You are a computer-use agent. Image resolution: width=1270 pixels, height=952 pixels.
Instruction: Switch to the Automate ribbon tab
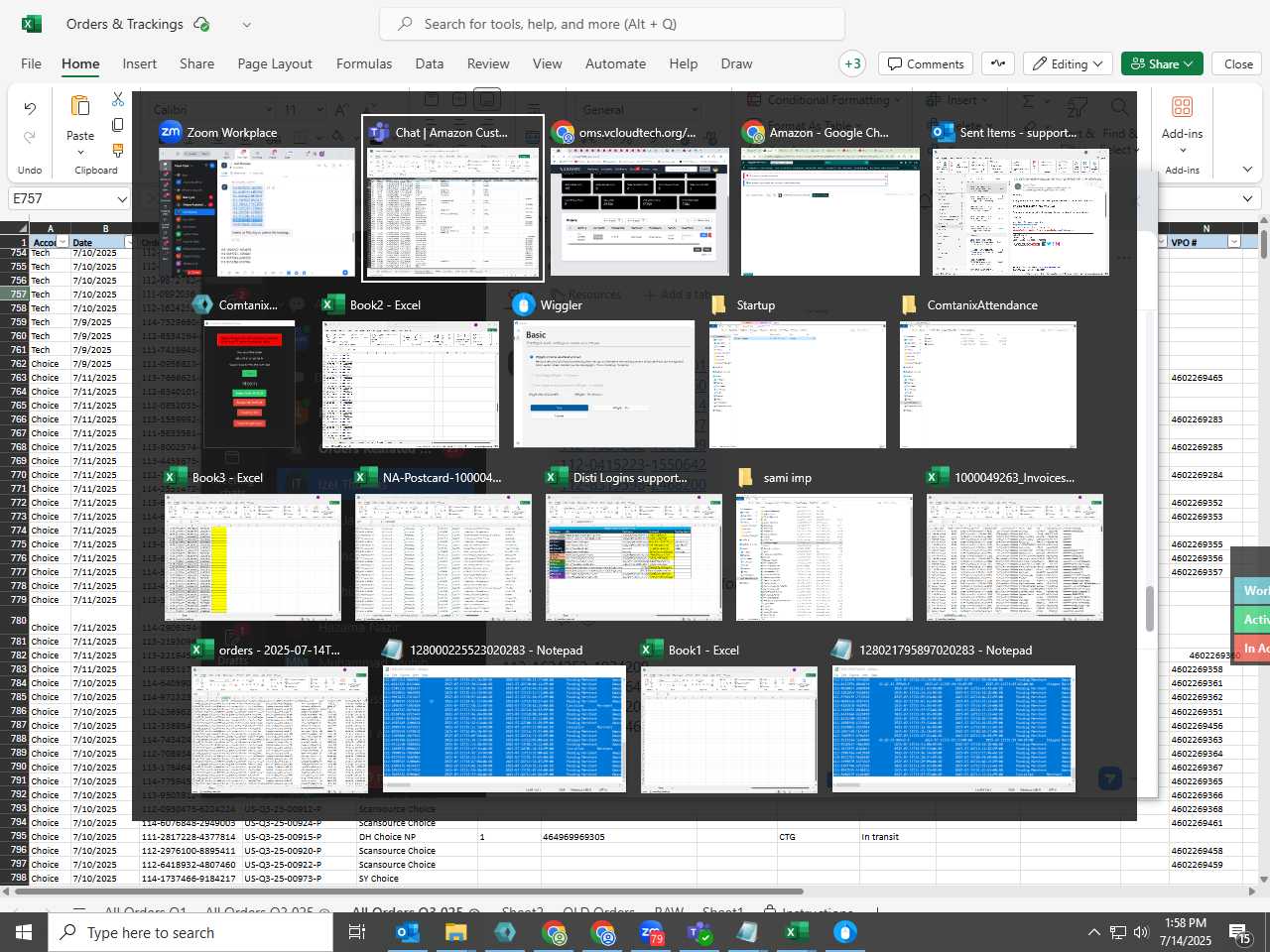[615, 63]
